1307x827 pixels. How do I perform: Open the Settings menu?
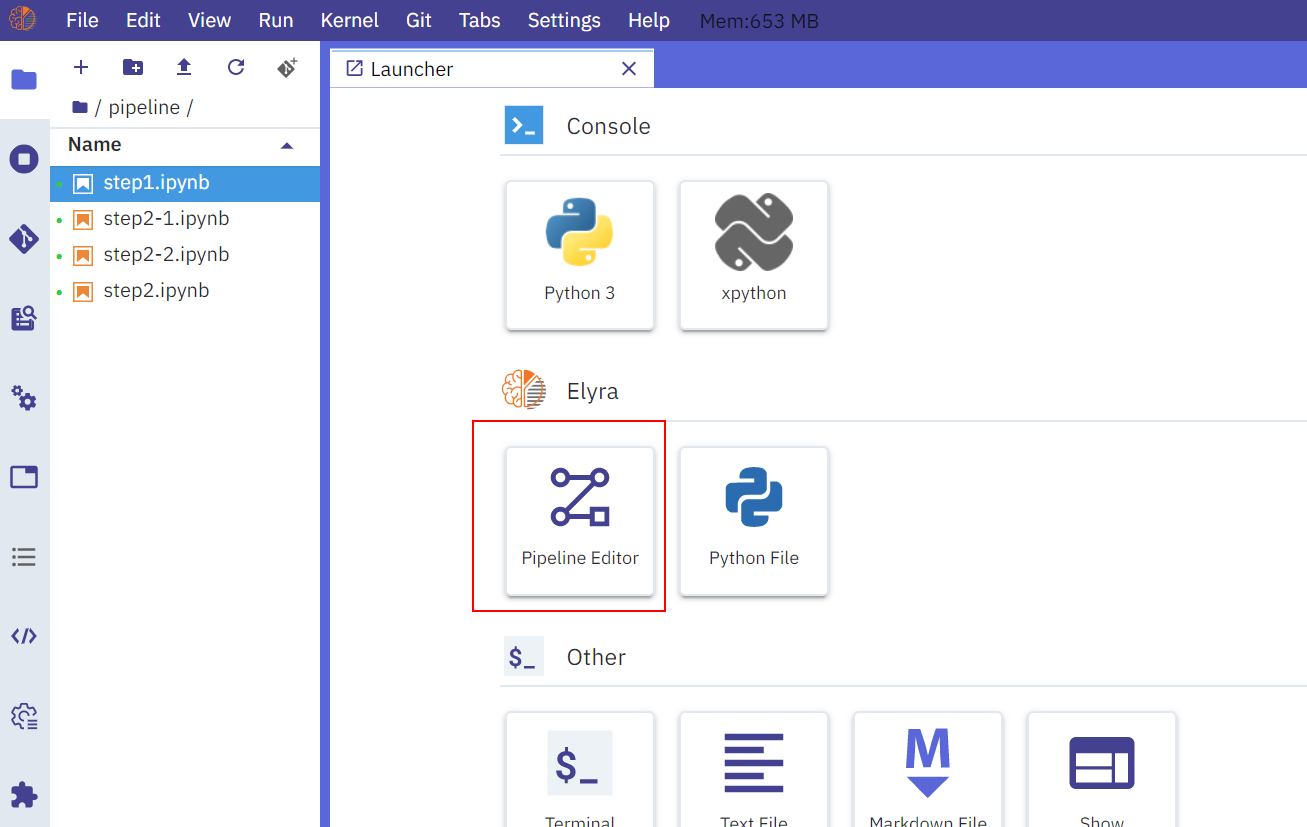pyautogui.click(x=564, y=20)
